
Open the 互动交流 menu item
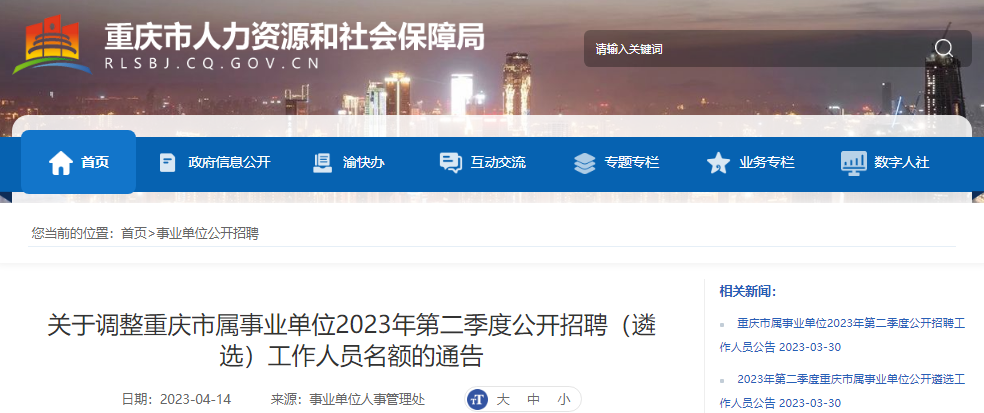coord(498,163)
